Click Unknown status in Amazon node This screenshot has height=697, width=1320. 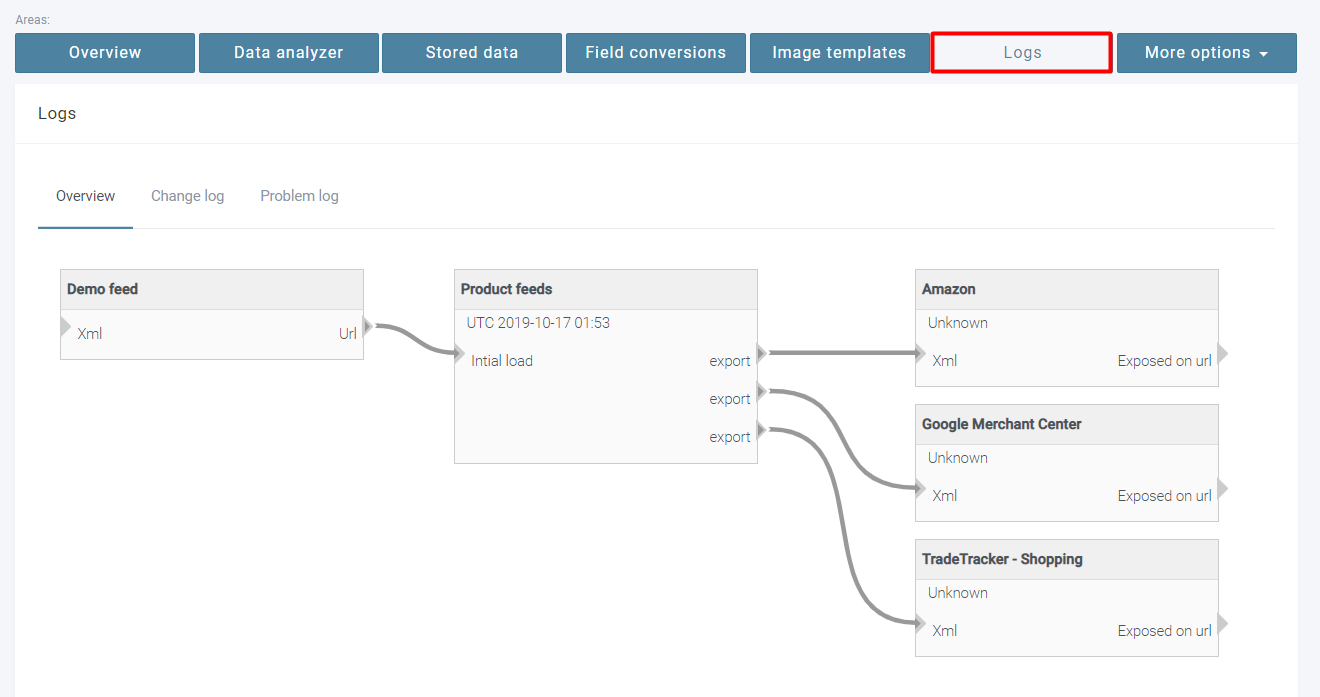pyautogui.click(x=958, y=323)
